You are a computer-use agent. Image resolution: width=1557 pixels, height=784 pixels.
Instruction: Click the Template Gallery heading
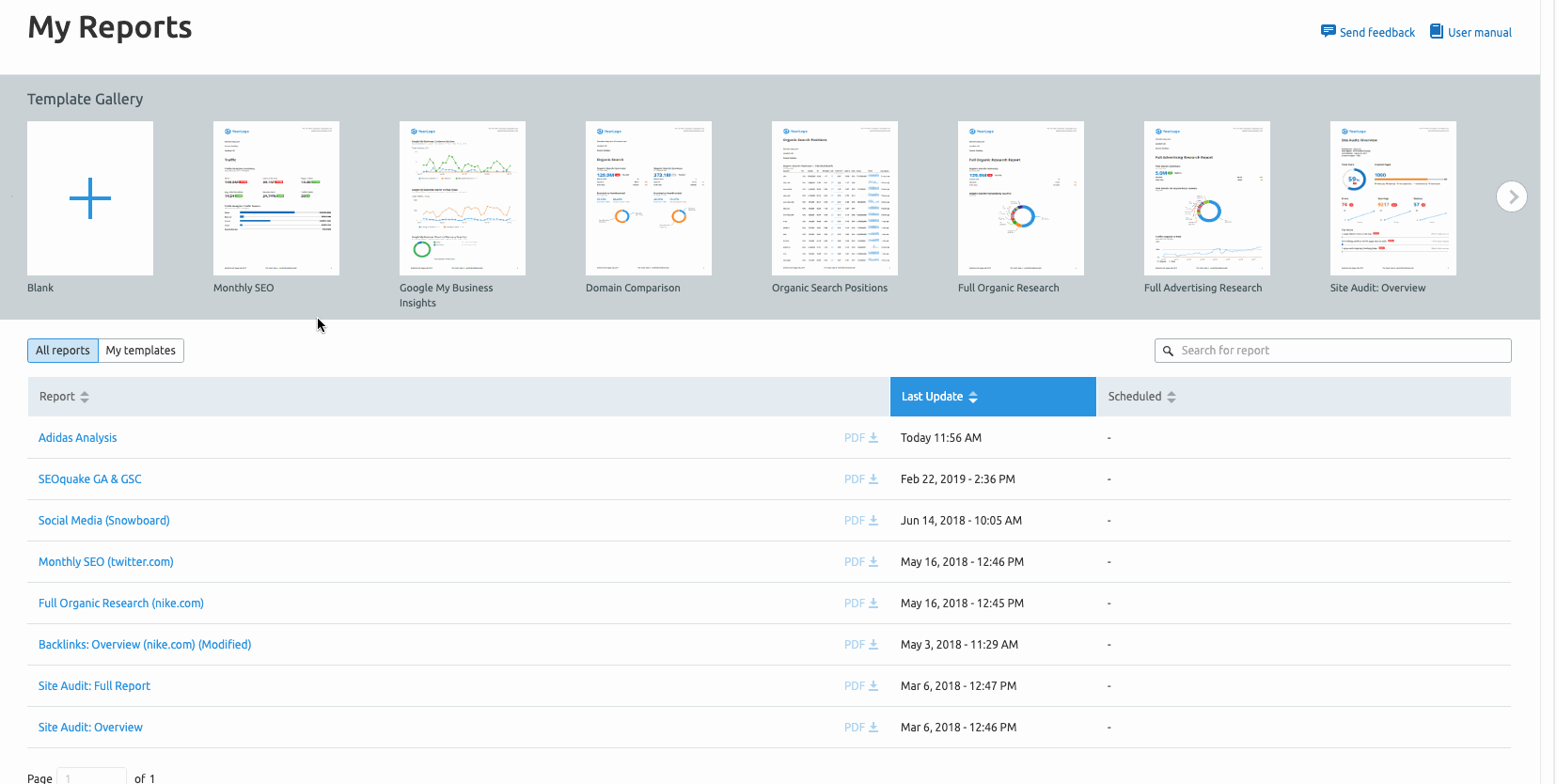click(85, 100)
